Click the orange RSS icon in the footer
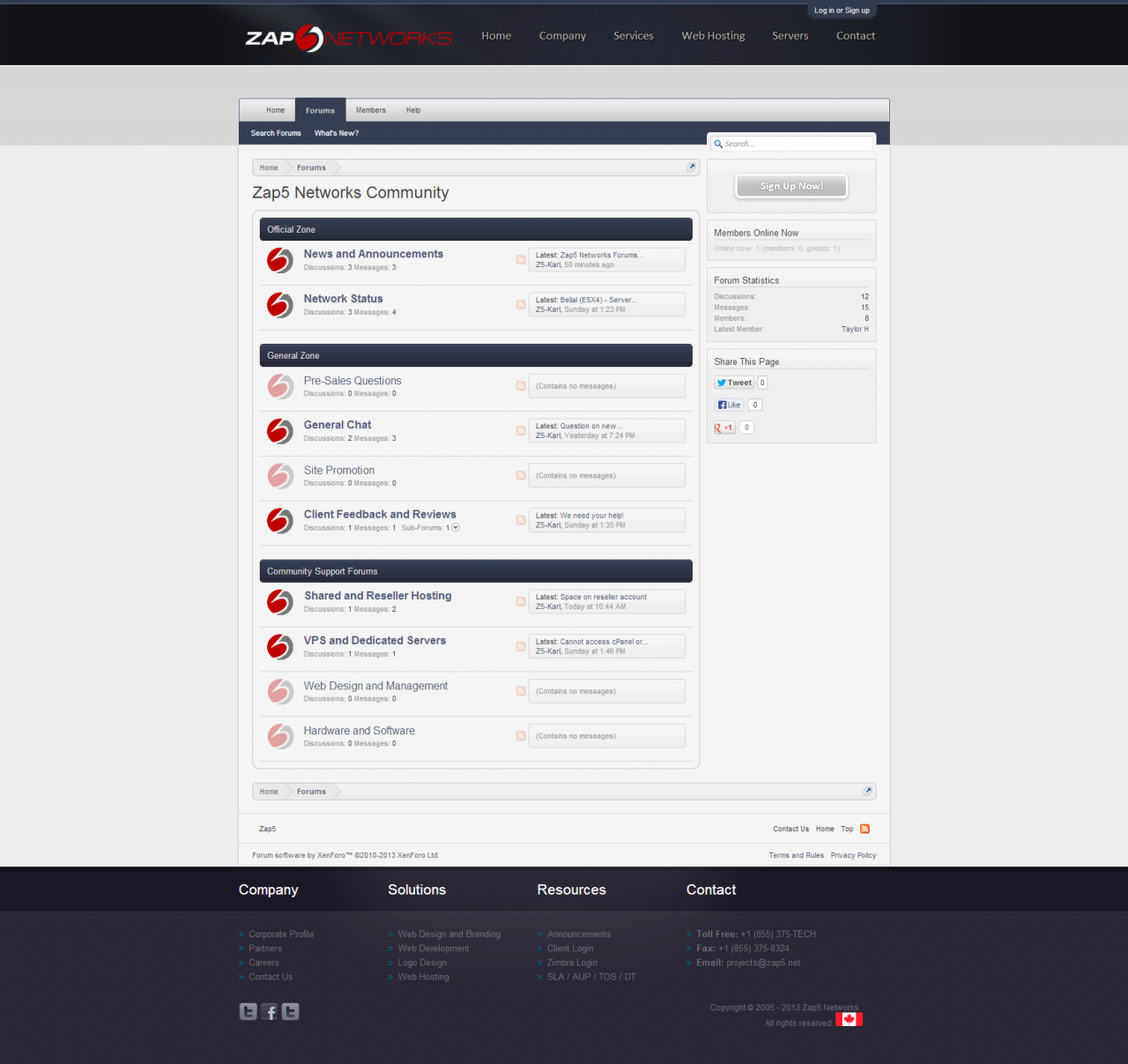The height and width of the screenshot is (1064, 1128). click(x=865, y=829)
